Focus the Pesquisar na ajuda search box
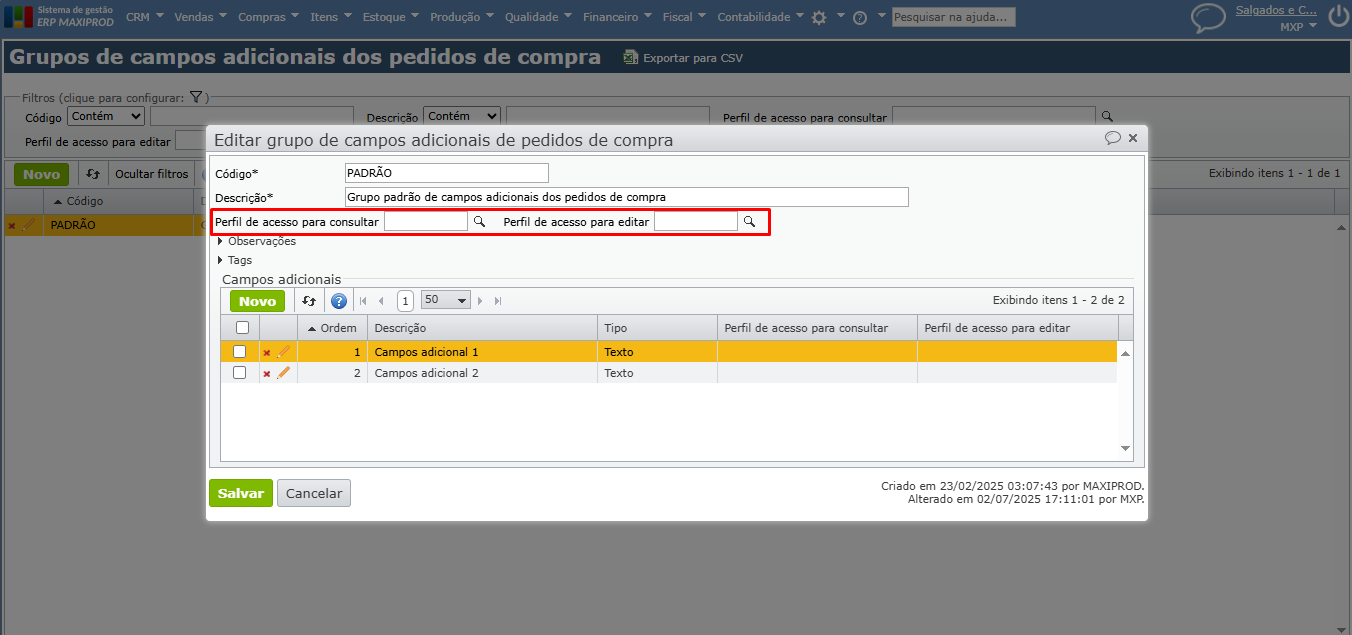Image resolution: width=1352 pixels, height=635 pixels. (954, 17)
